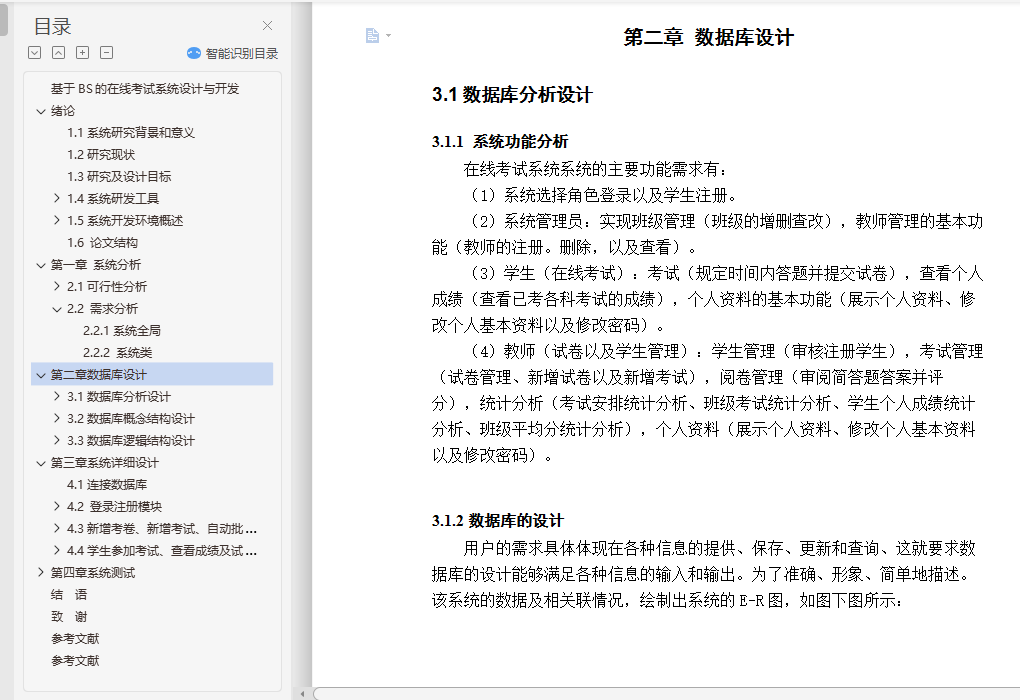Collapse the 绪论 section chevron

coord(41,111)
